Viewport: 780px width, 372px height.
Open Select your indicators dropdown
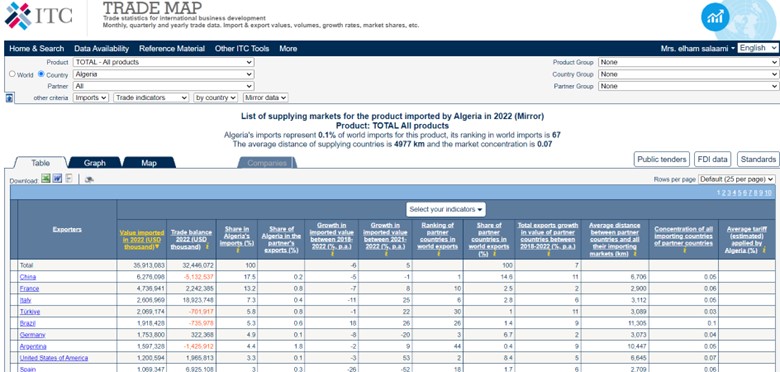(x=446, y=209)
